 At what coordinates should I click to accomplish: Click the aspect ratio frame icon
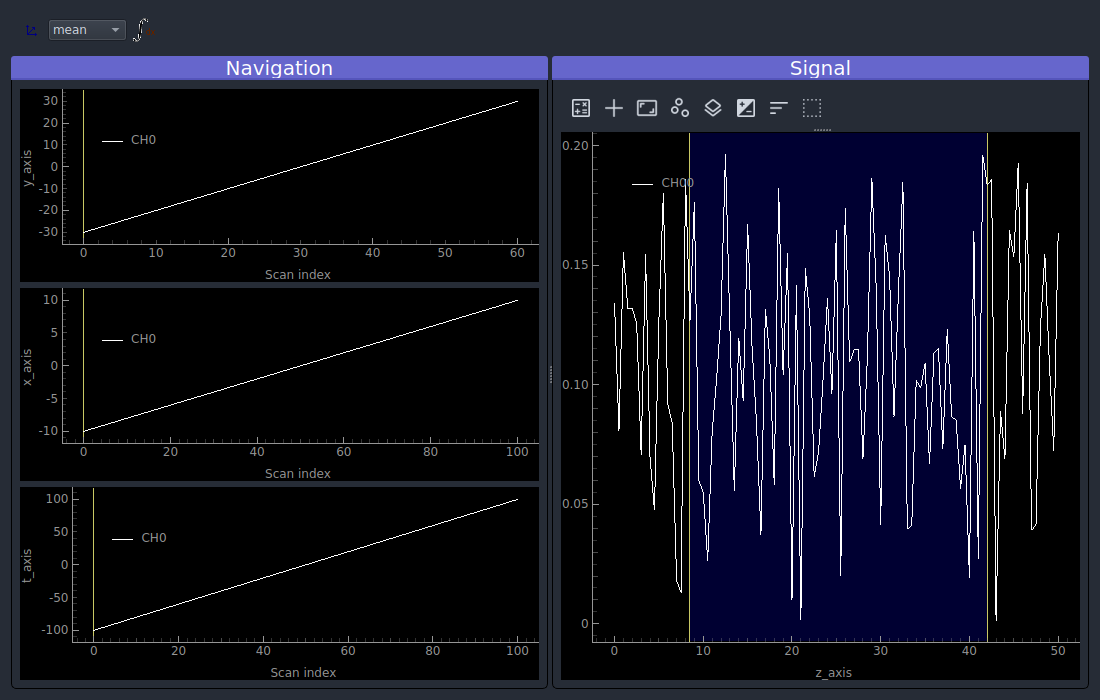647,108
